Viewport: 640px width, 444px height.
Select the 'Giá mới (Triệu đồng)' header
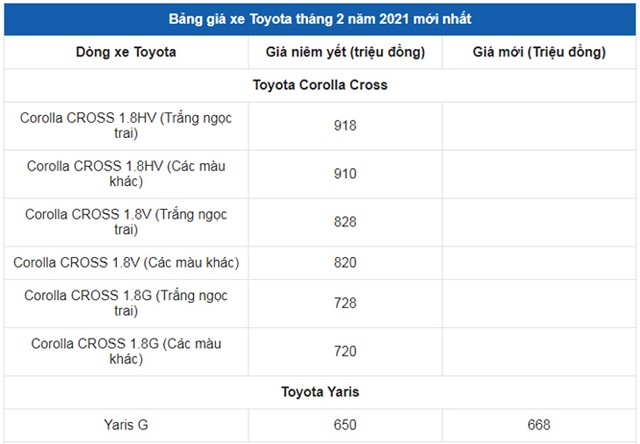(x=539, y=52)
